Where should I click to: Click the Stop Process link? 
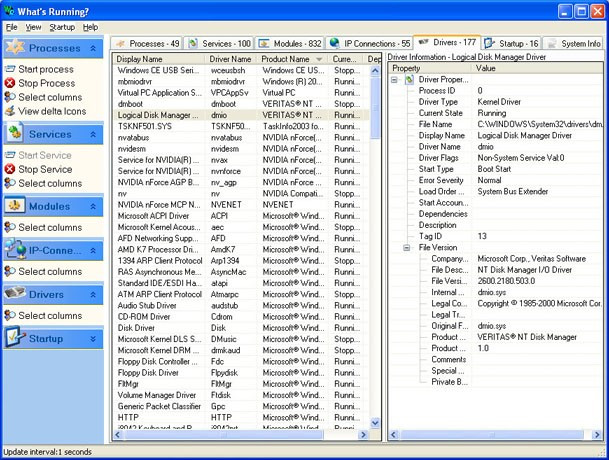[x=47, y=83]
